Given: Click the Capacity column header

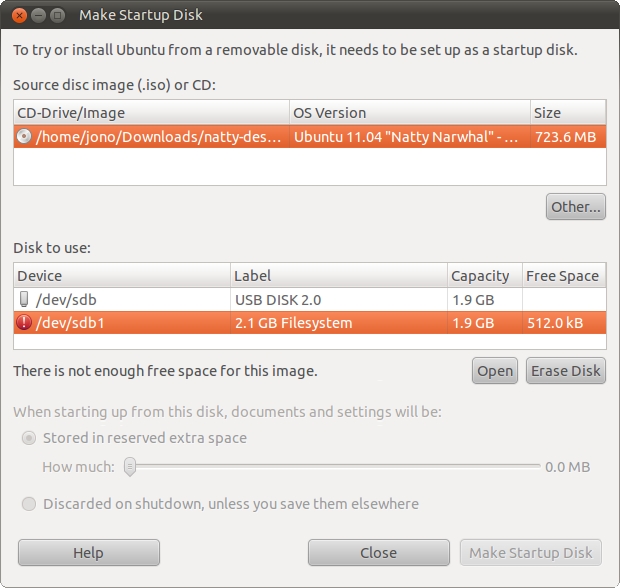Looking at the screenshot, I should pos(482,276).
